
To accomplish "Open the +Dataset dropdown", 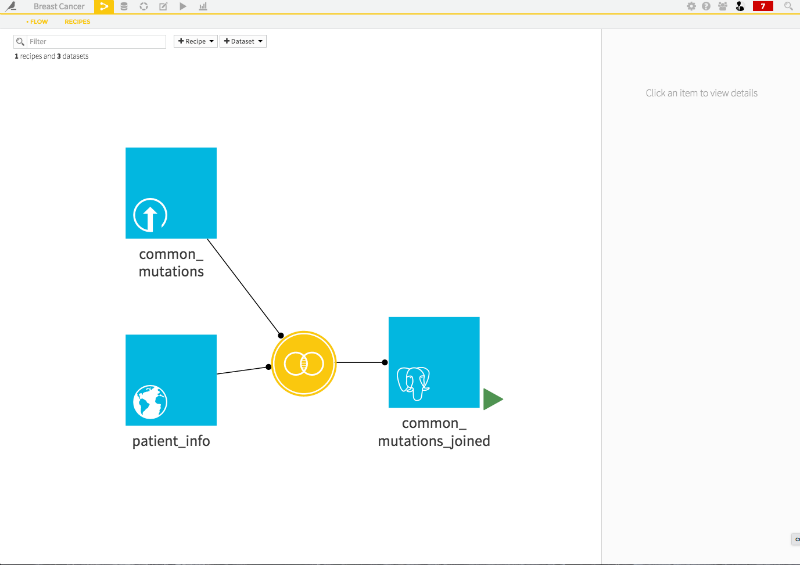I will tap(243, 41).
